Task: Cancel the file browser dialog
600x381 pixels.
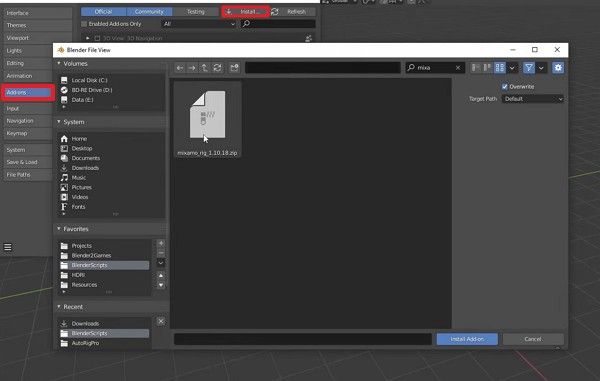Action: tap(533, 339)
